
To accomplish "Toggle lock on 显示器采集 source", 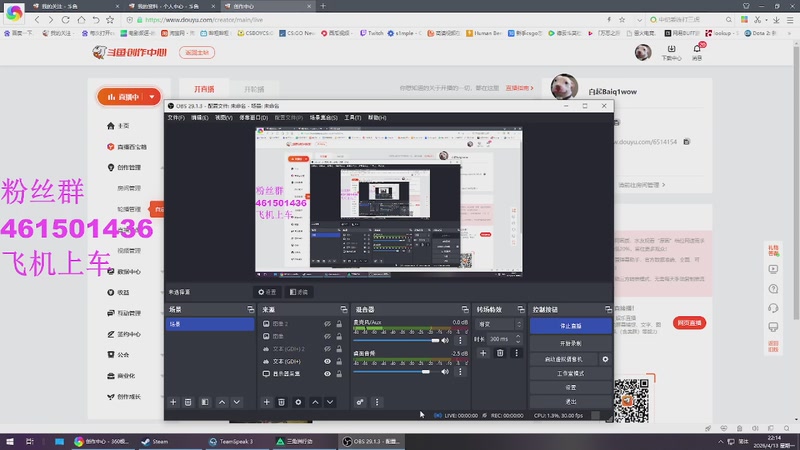I will (339, 374).
